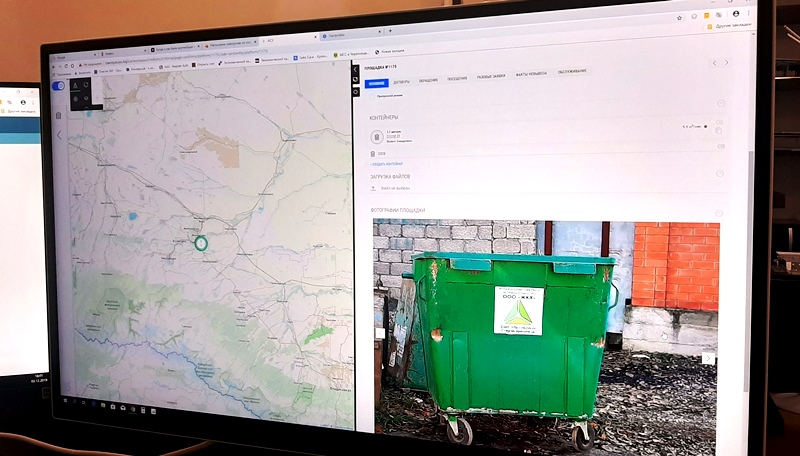800x456 pixels.
Task: Show next photo of the green container
Action: 709,357
